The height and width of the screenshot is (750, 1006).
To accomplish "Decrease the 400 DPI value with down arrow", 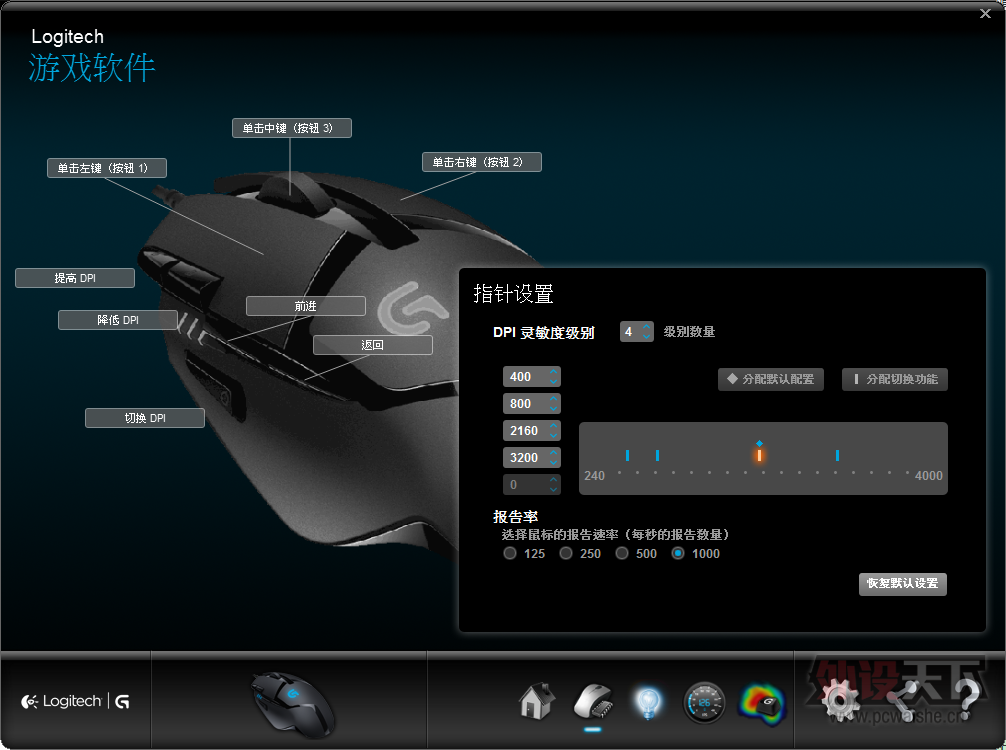I will click(554, 382).
